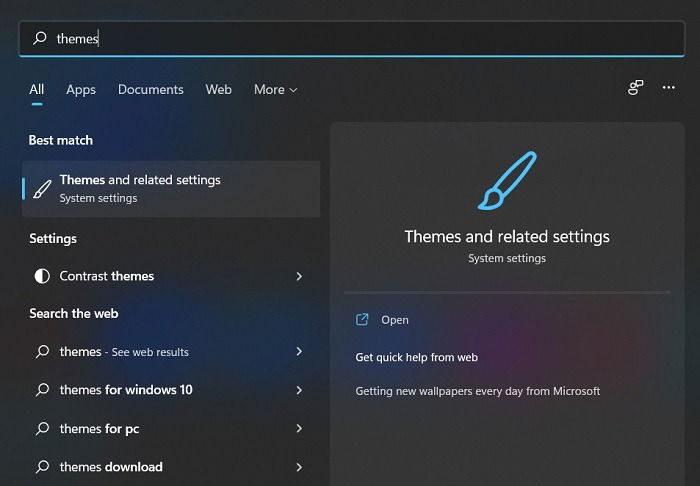Open Getting new wallpapers every day link

pos(478,391)
